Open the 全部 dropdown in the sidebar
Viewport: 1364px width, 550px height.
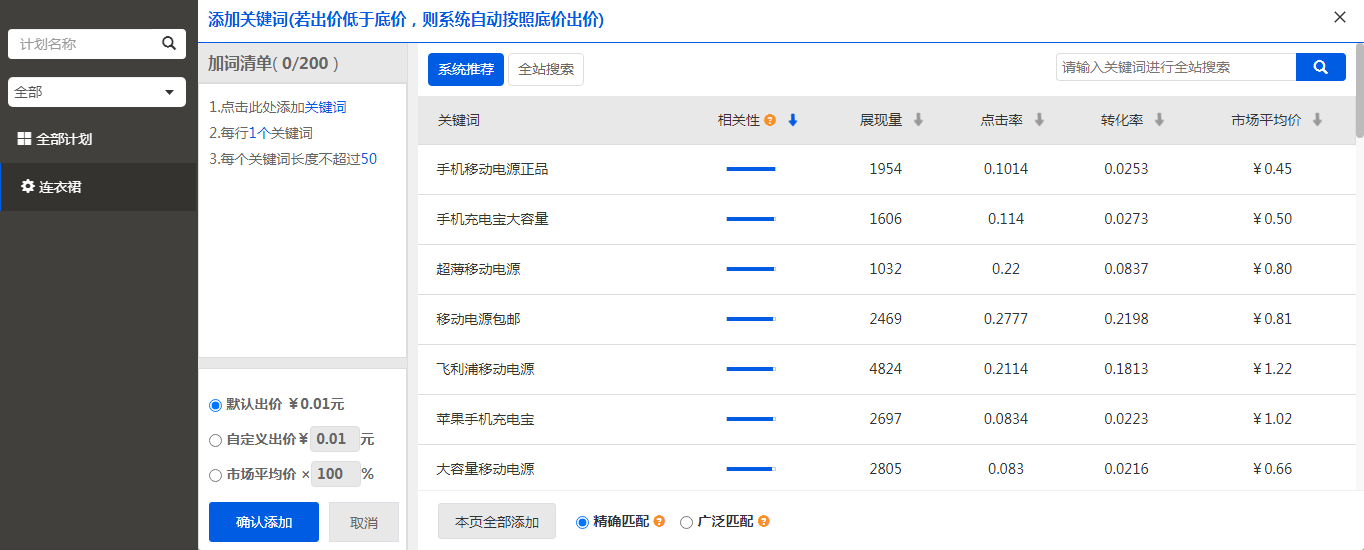(x=97, y=92)
